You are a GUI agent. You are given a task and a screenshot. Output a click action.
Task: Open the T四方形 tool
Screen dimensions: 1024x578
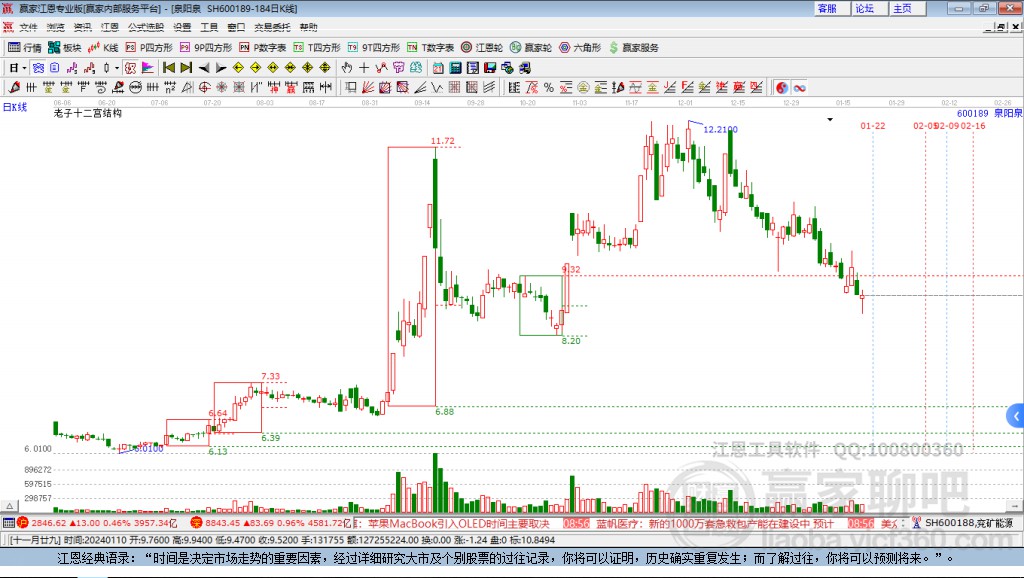click(x=317, y=48)
